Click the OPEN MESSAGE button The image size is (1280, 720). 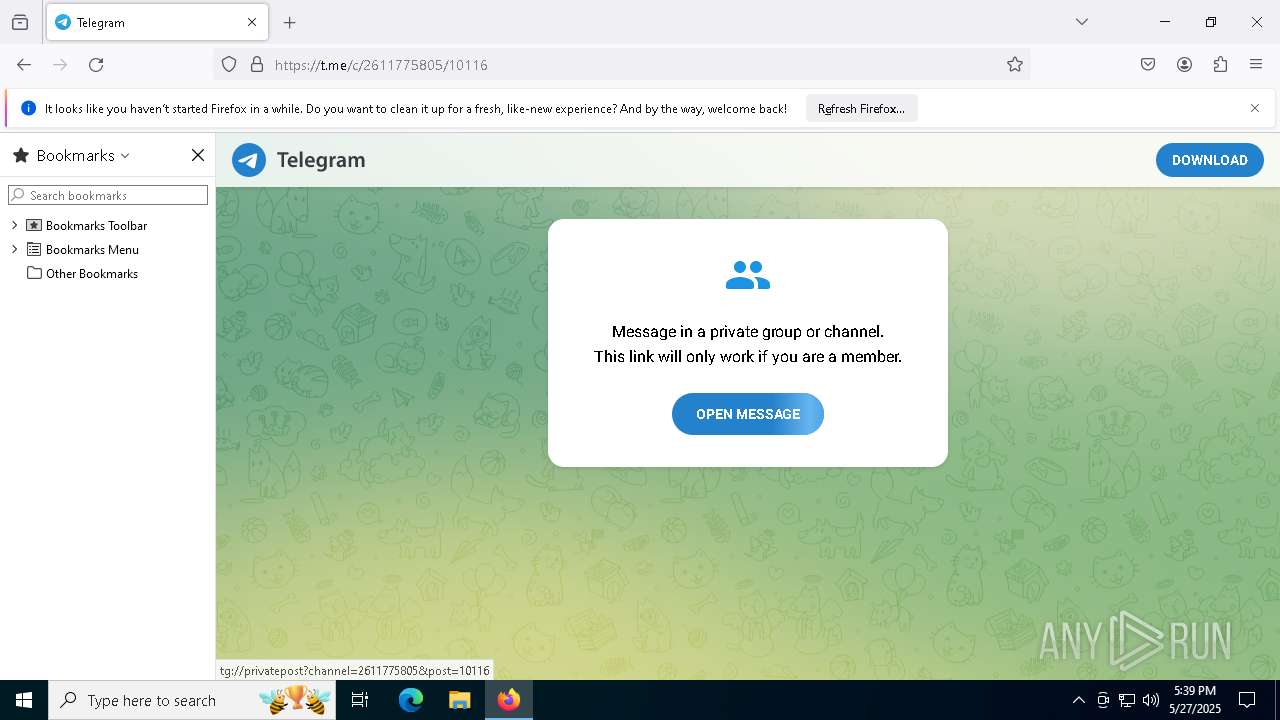click(x=748, y=414)
